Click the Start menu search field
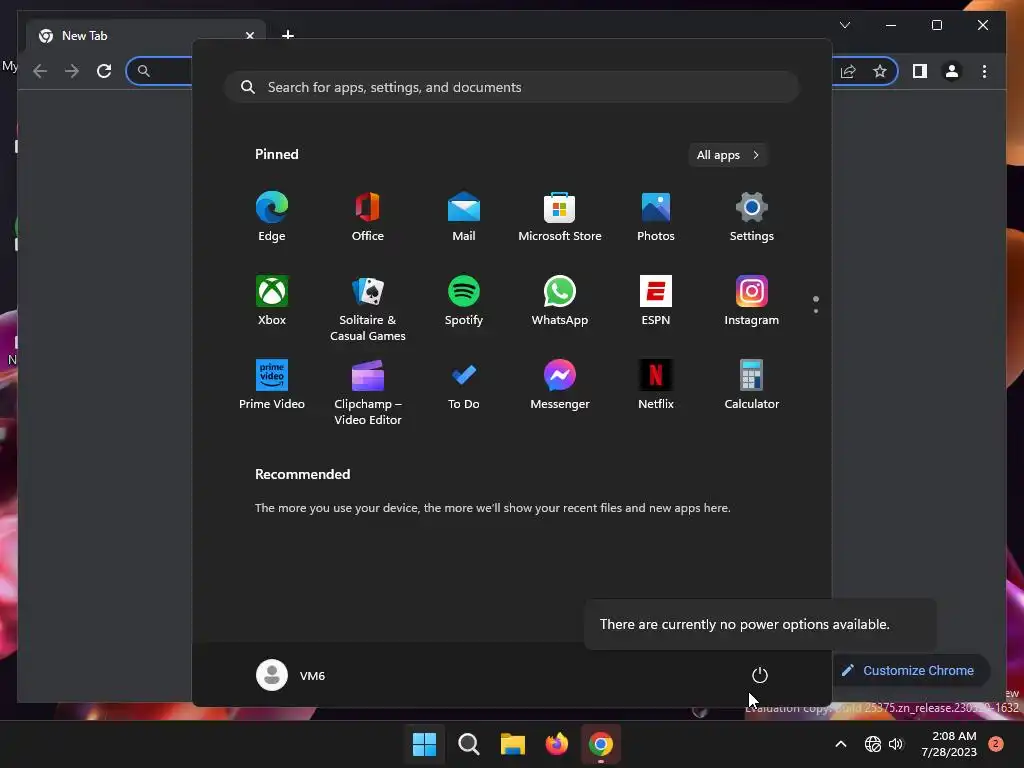This screenshot has height=768, width=1024. [512, 87]
